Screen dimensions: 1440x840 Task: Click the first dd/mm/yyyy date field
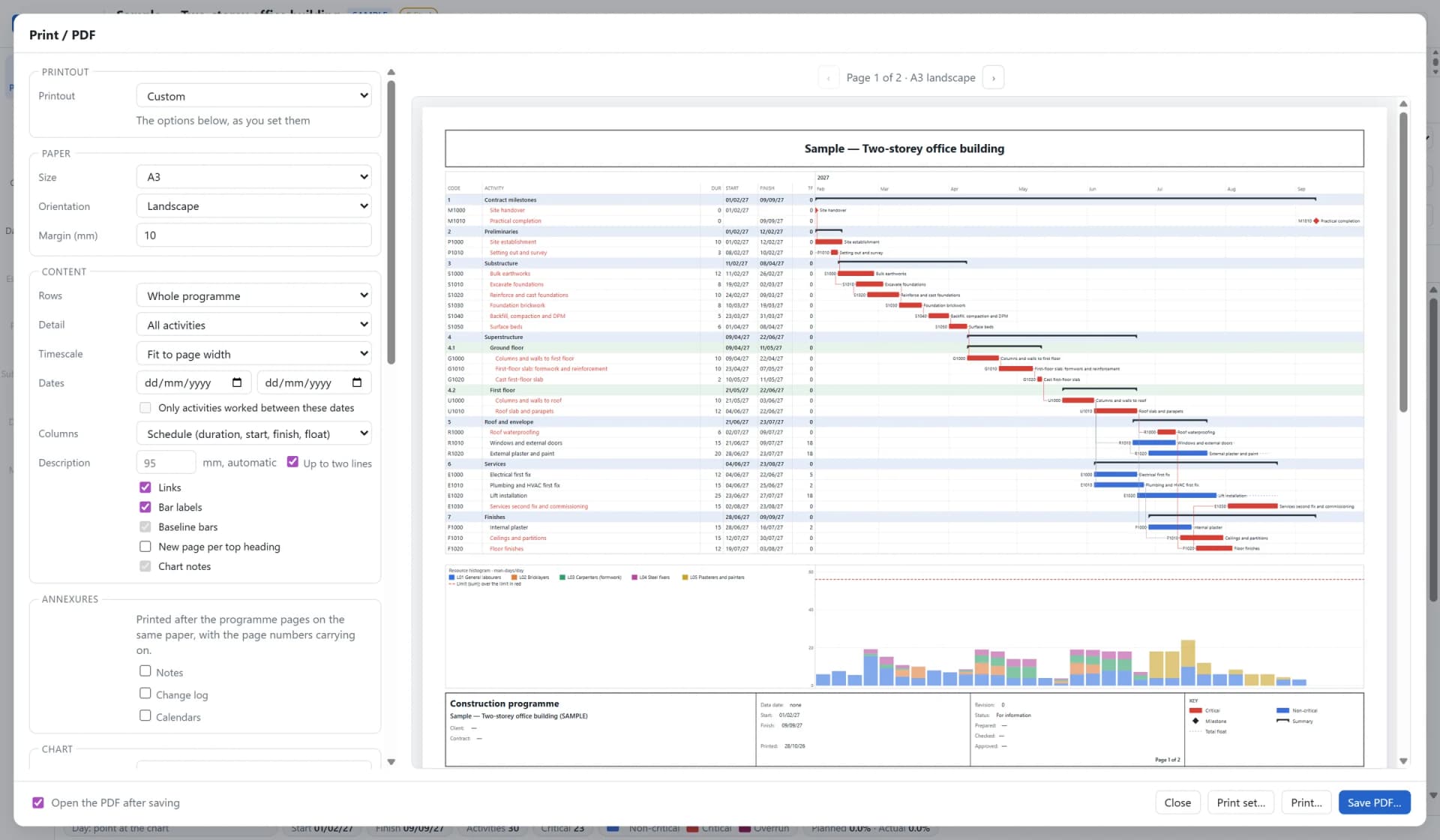[193, 382]
